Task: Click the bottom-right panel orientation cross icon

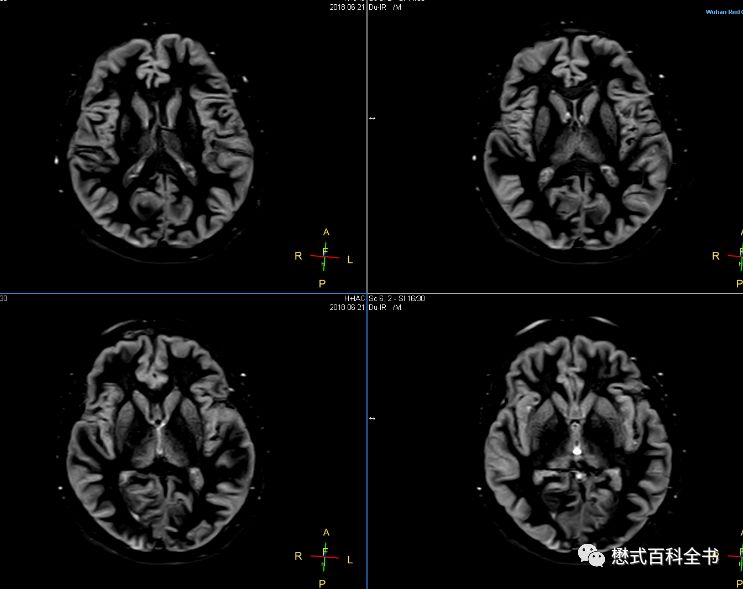Action: point(738,555)
